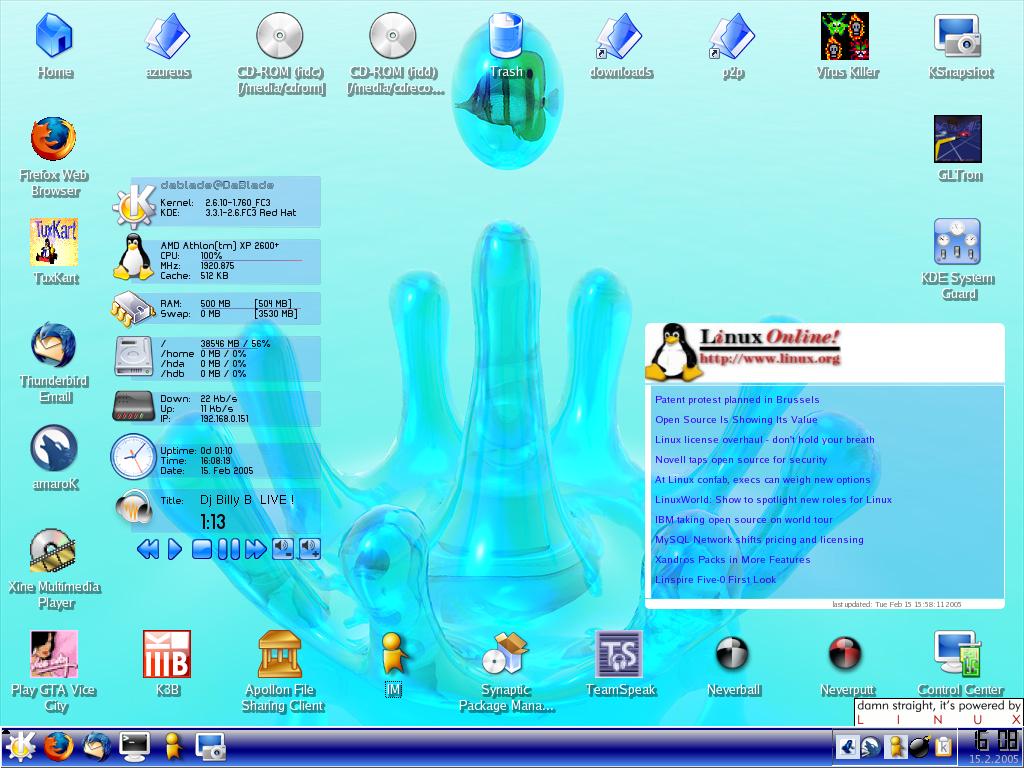The width and height of the screenshot is (1024, 768).
Task: Launch Neverball game icon
Action: 732,654
